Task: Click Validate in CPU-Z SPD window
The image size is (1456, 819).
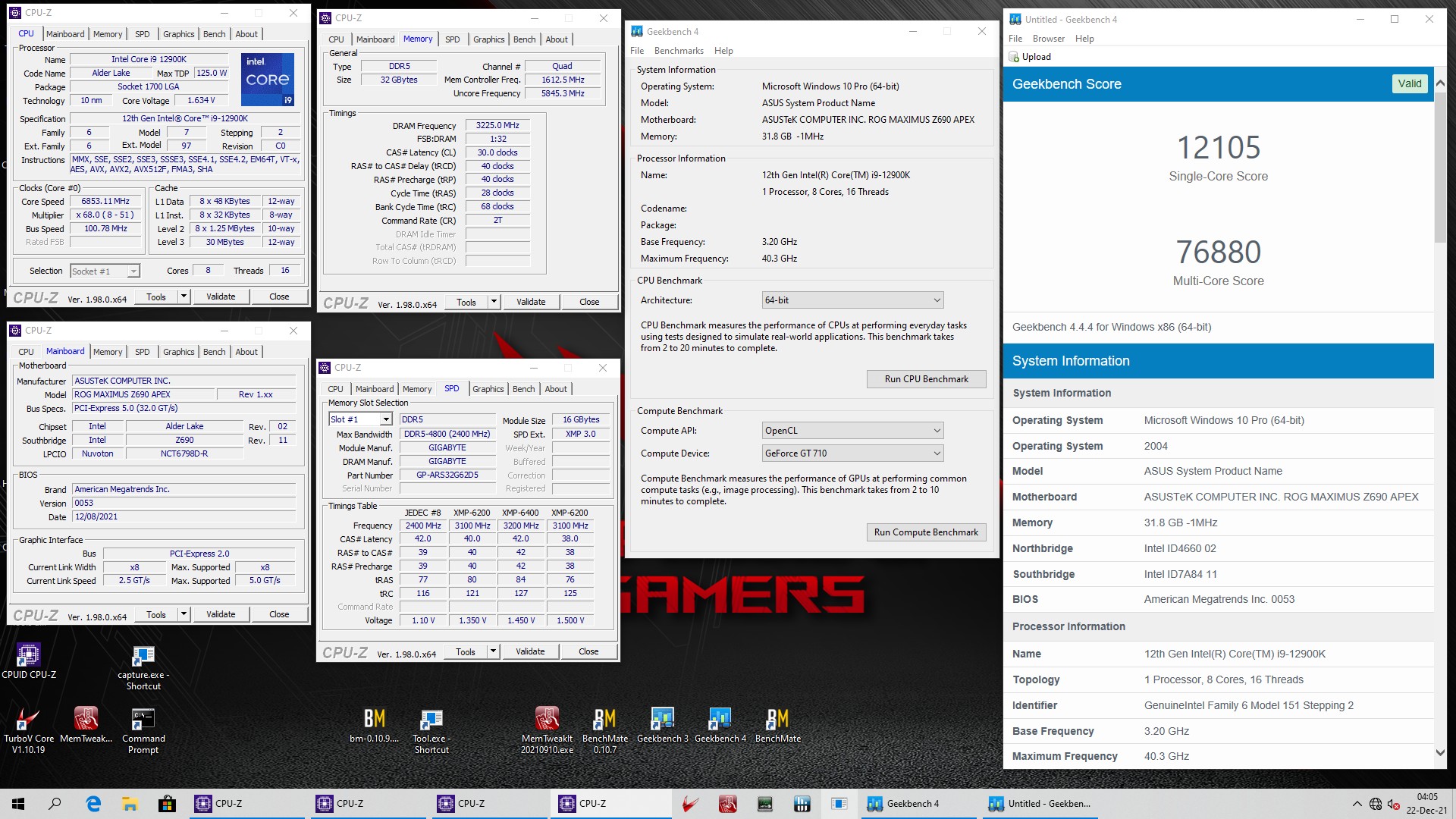Action: pyautogui.click(x=530, y=651)
